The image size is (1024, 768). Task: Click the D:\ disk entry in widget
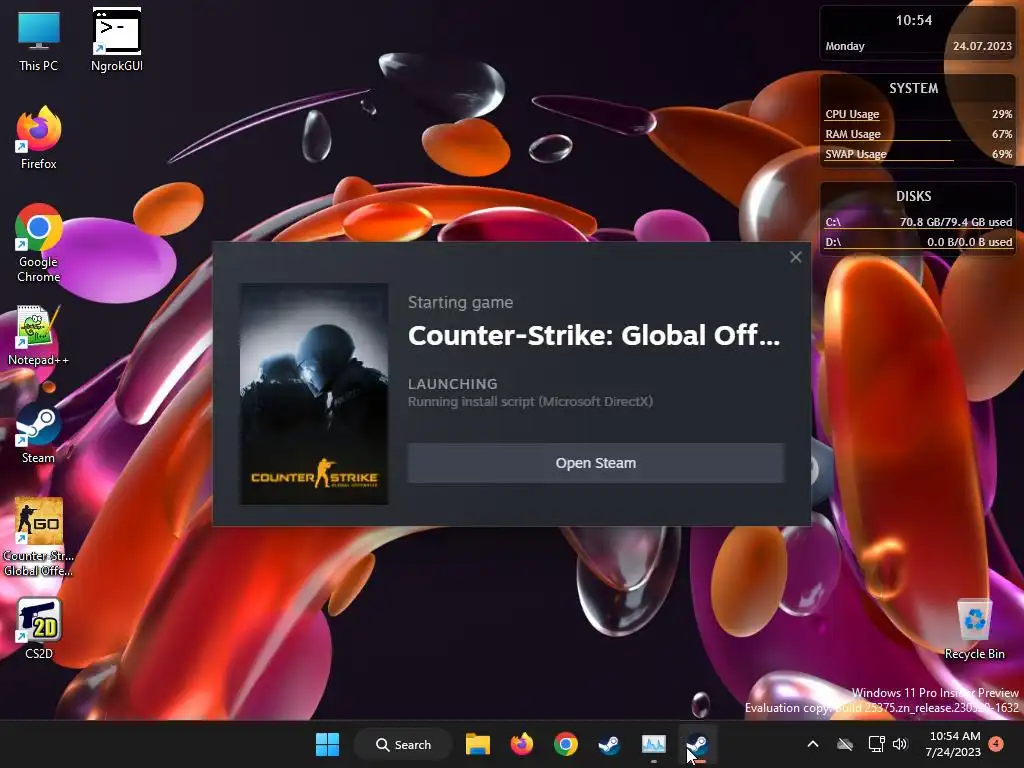[918, 242]
